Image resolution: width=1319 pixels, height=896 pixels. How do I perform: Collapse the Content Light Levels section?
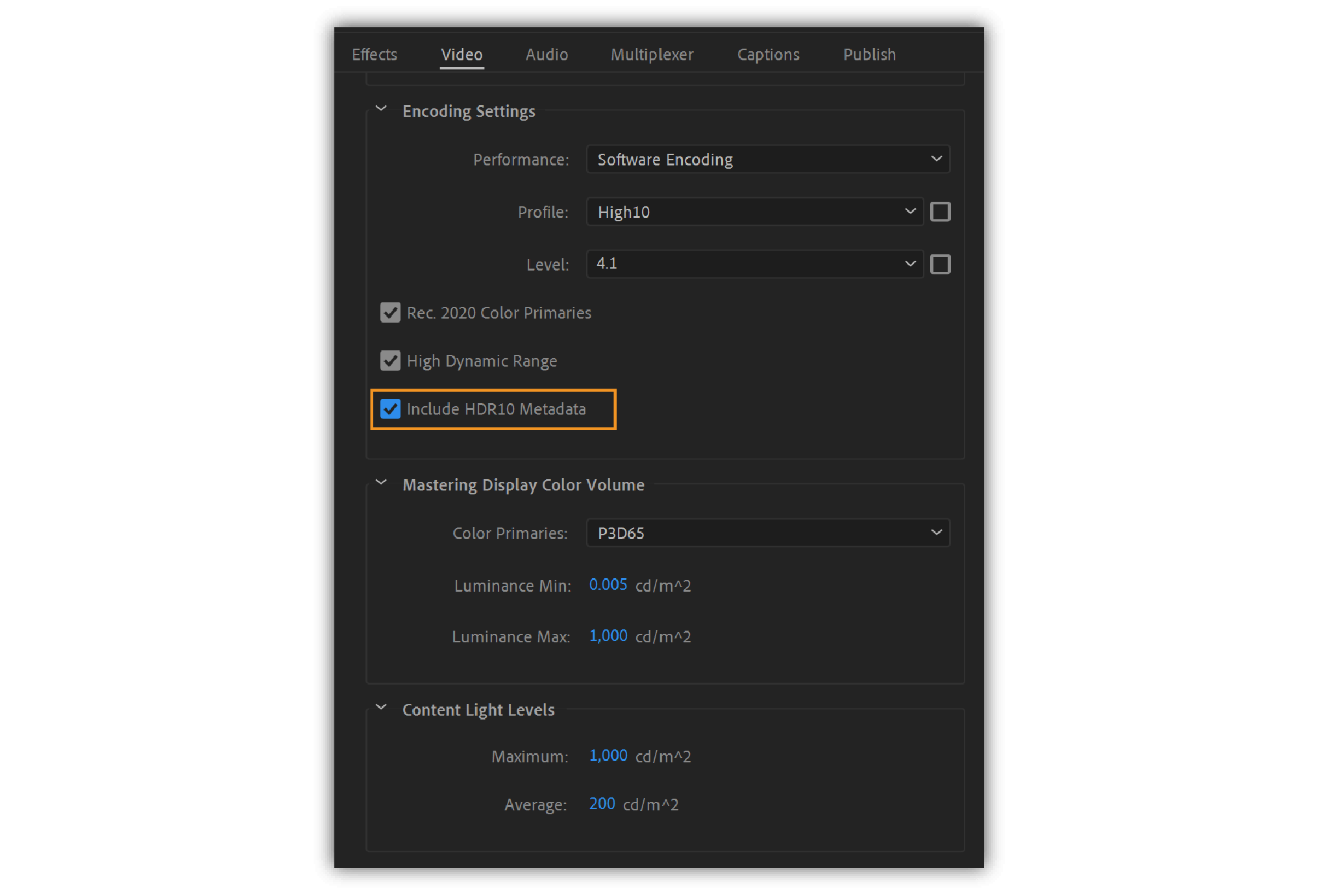(x=381, y=708)
